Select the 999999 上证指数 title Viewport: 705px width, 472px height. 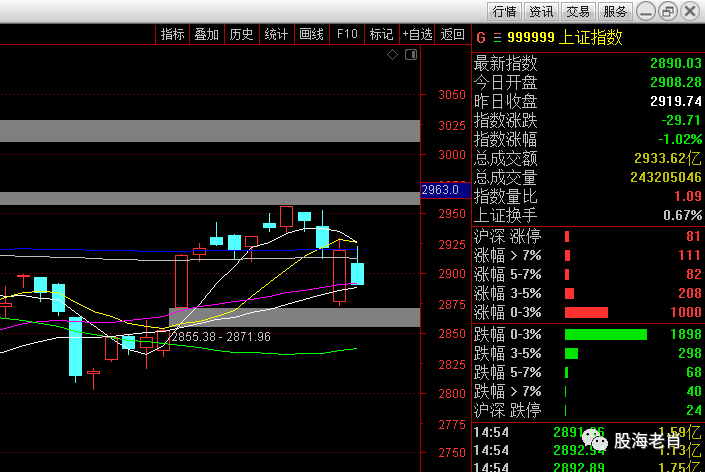point(565,37)
